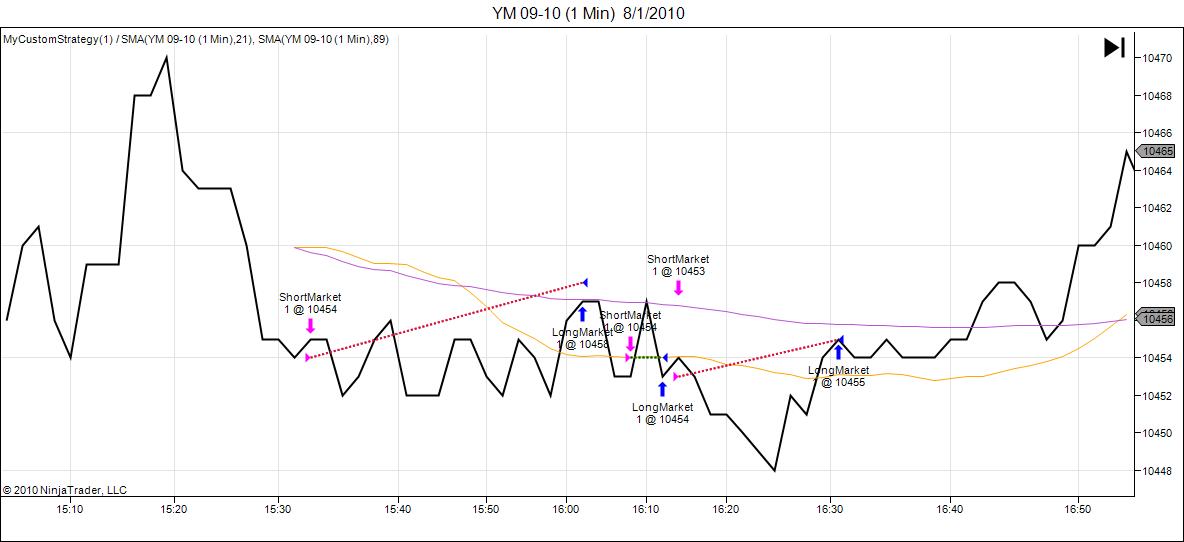This screenshot has width=1184, height=542.
Task: Click the blue long-entry arrow above LongMarket 1 @ 10458
Action: click(582, 314)
